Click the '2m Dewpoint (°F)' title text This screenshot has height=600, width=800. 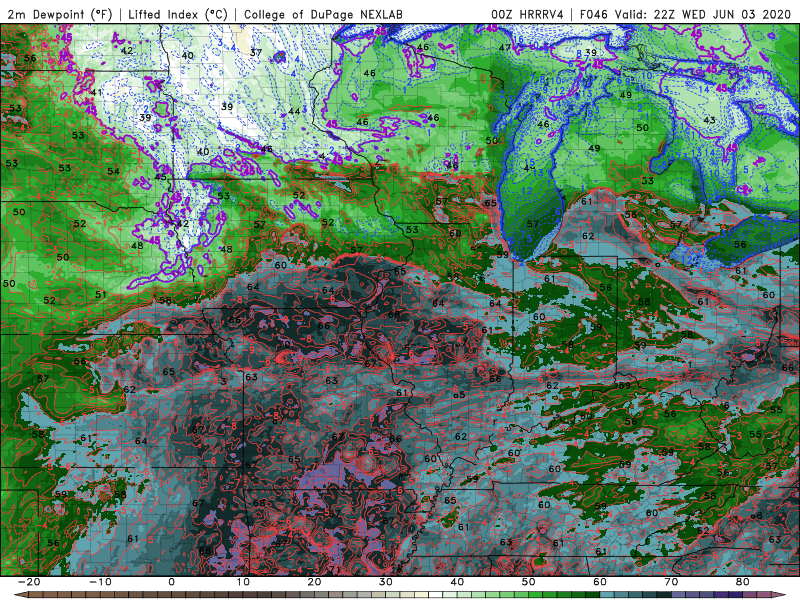click(59, 14)
